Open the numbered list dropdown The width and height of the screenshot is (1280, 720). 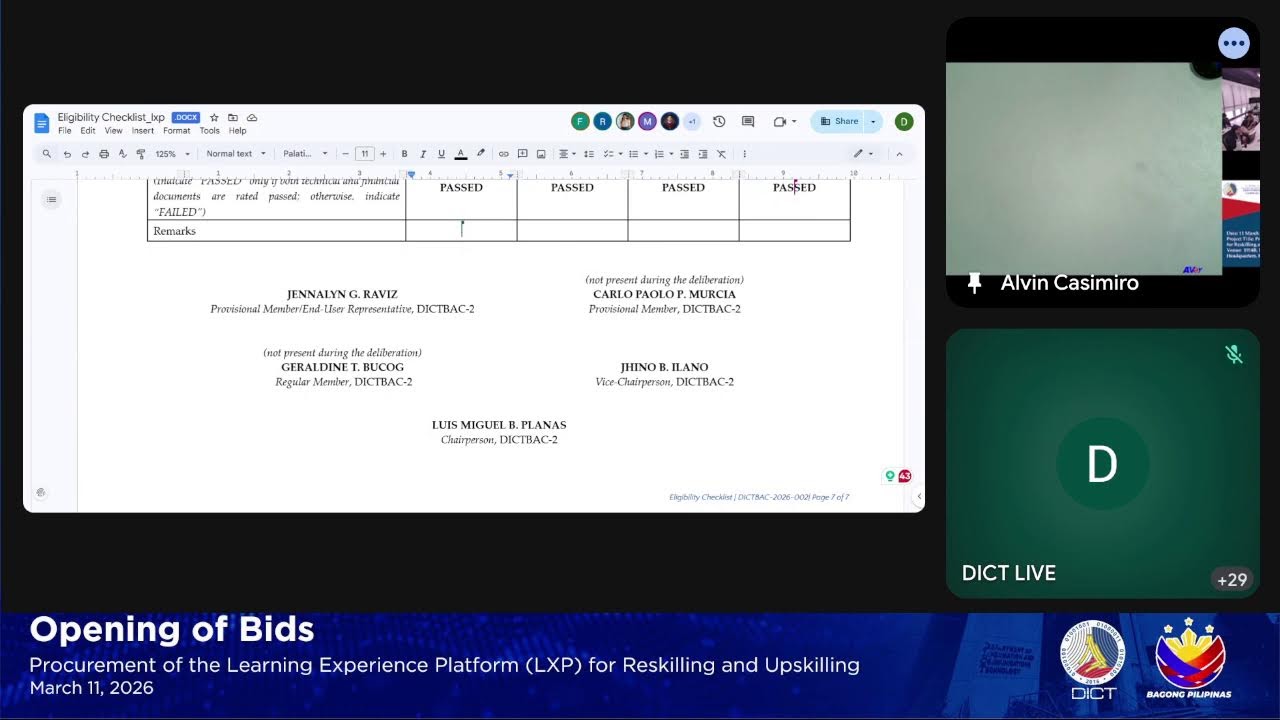point(662,154)
